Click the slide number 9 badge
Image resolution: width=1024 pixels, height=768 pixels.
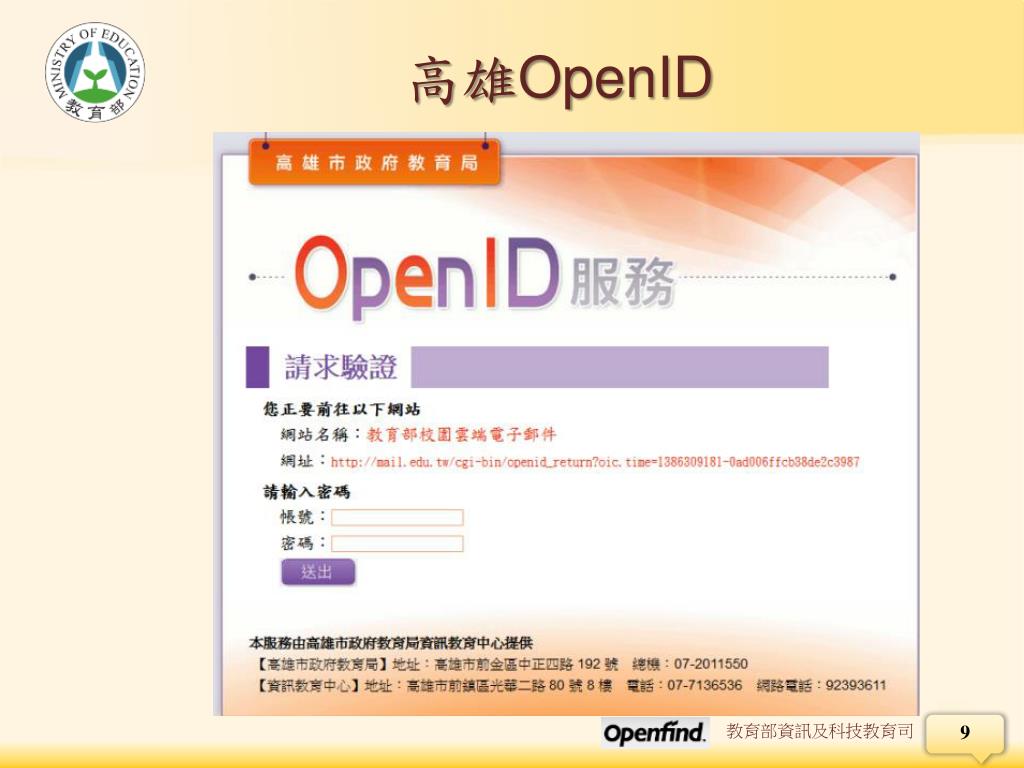pos(965,733)
